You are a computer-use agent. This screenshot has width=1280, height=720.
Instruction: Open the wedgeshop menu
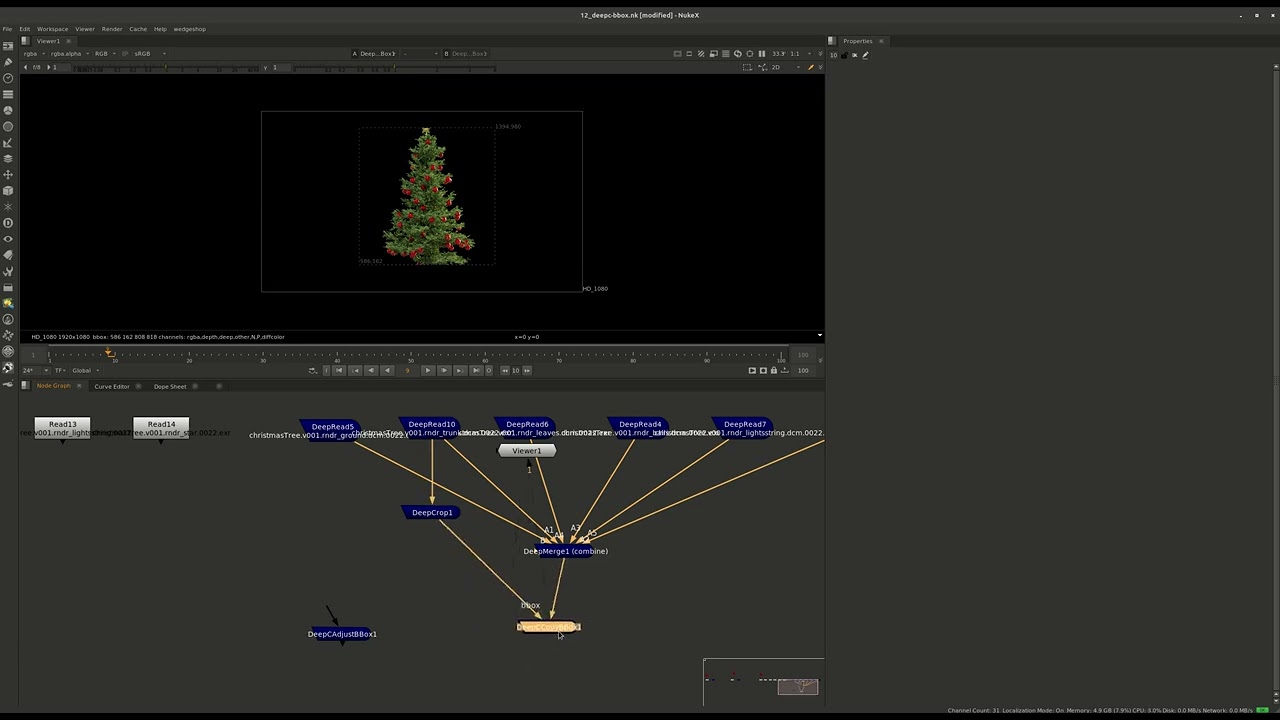190,29
